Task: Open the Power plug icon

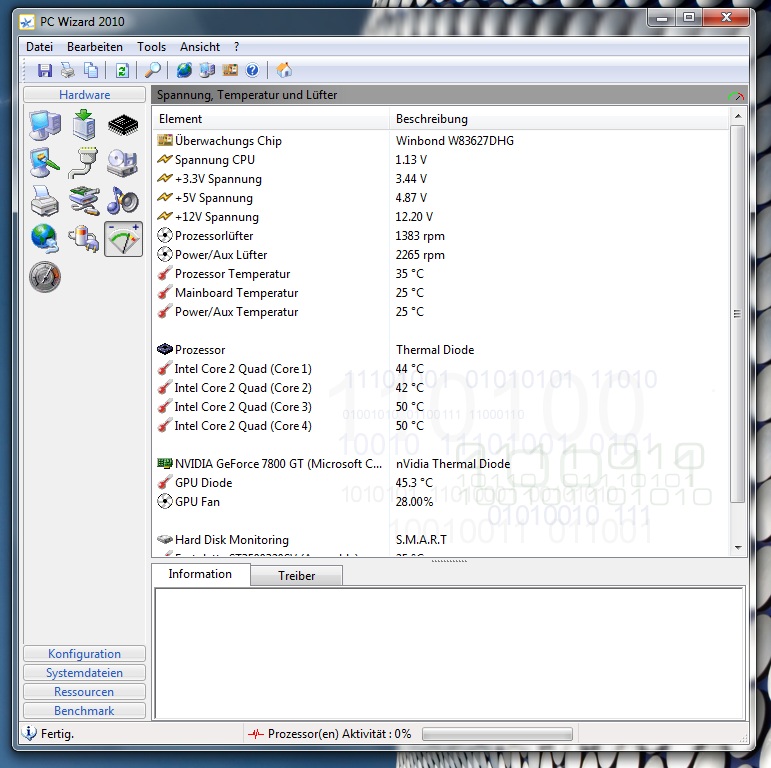Action: pyautogui.click(x=84, y=239)
